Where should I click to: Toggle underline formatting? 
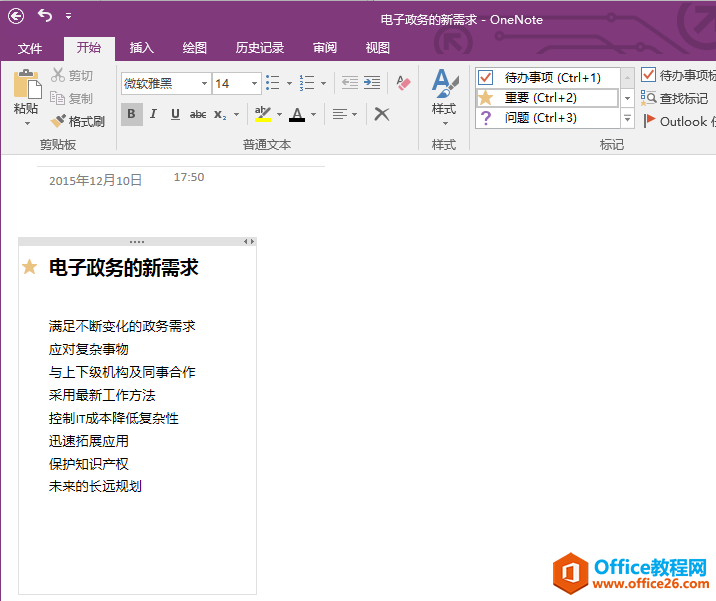175,114
